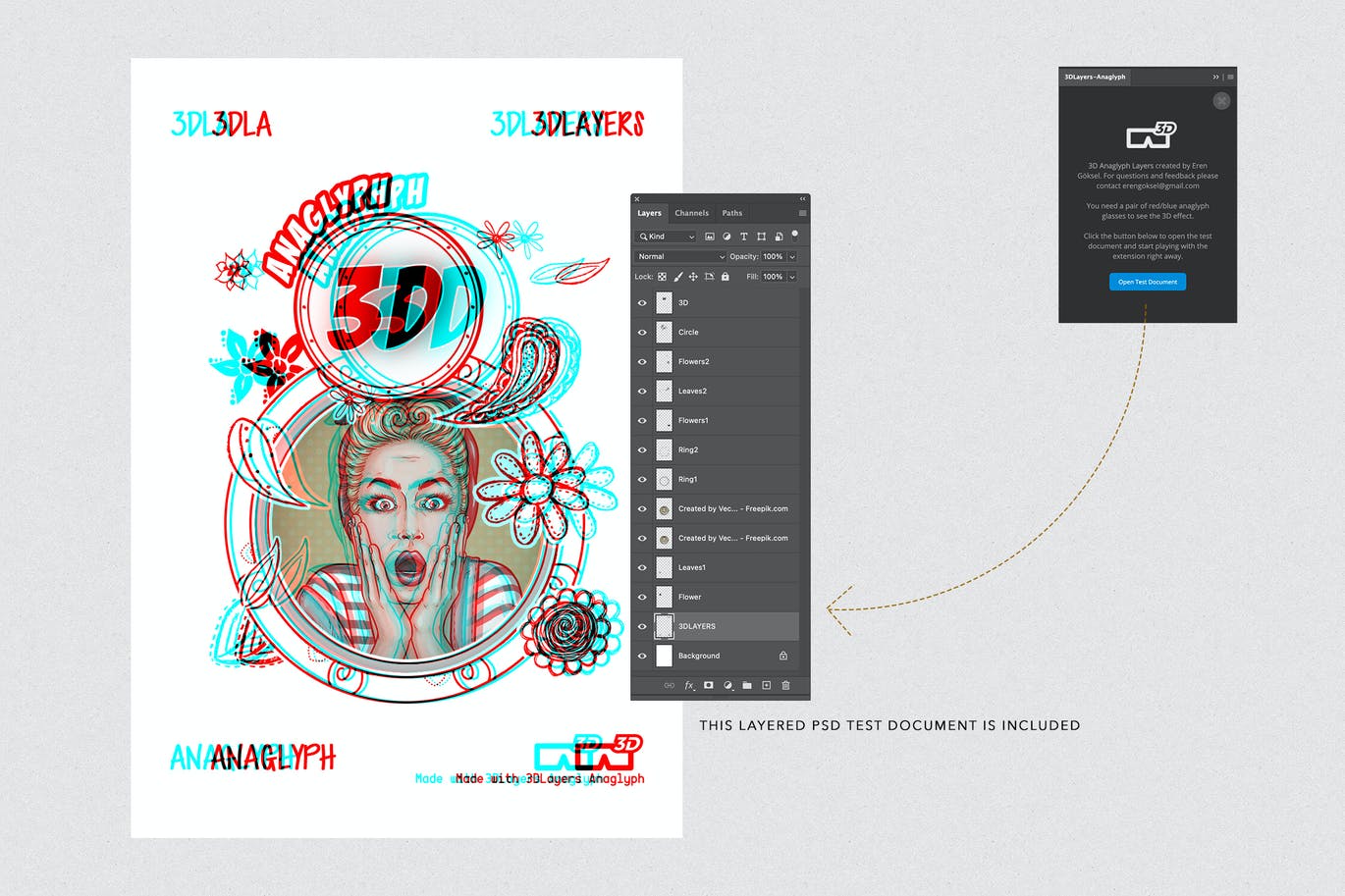
Task: Hide the Flowers2 layer
Action: 642,361
